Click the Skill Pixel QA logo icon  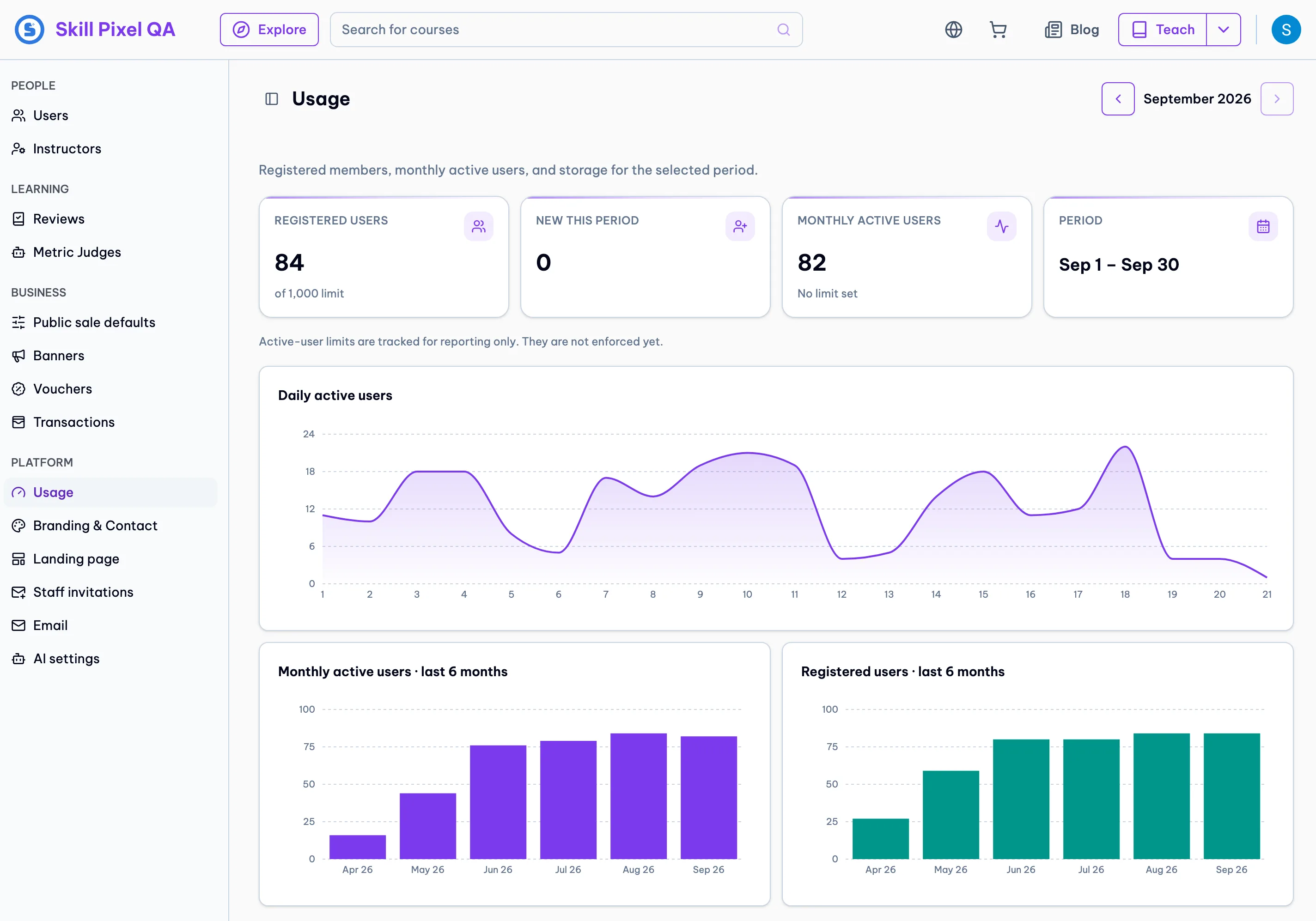(x=29, y=29)
